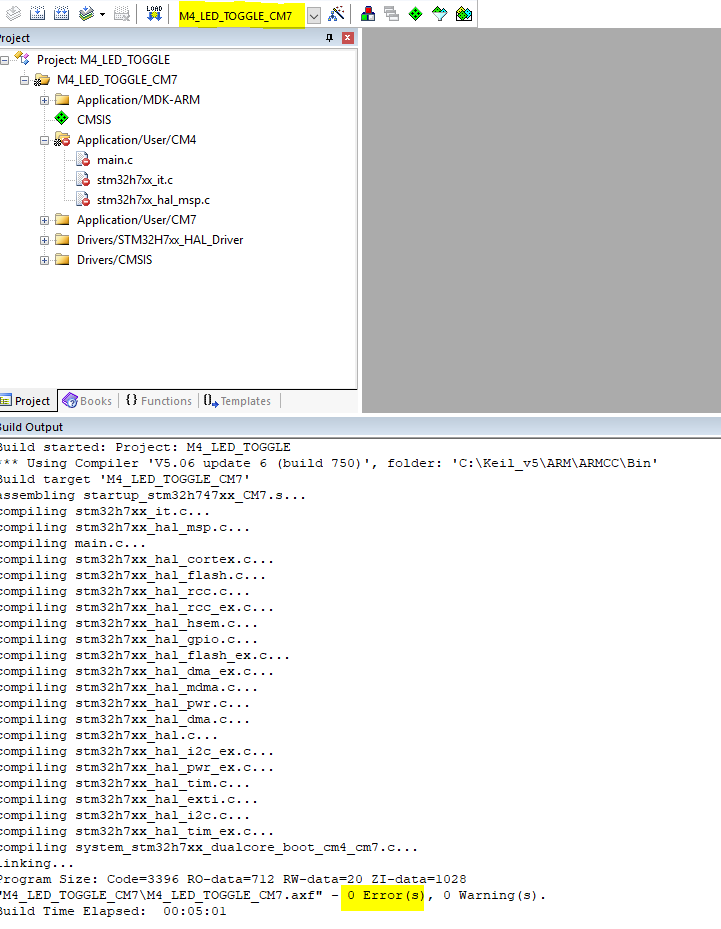Click the 'assembling startup_stm32h747xx_CM7.s...' line
The width and height of the screenshot is (721, 929).
pyautogui.click(x=152, y=495)
